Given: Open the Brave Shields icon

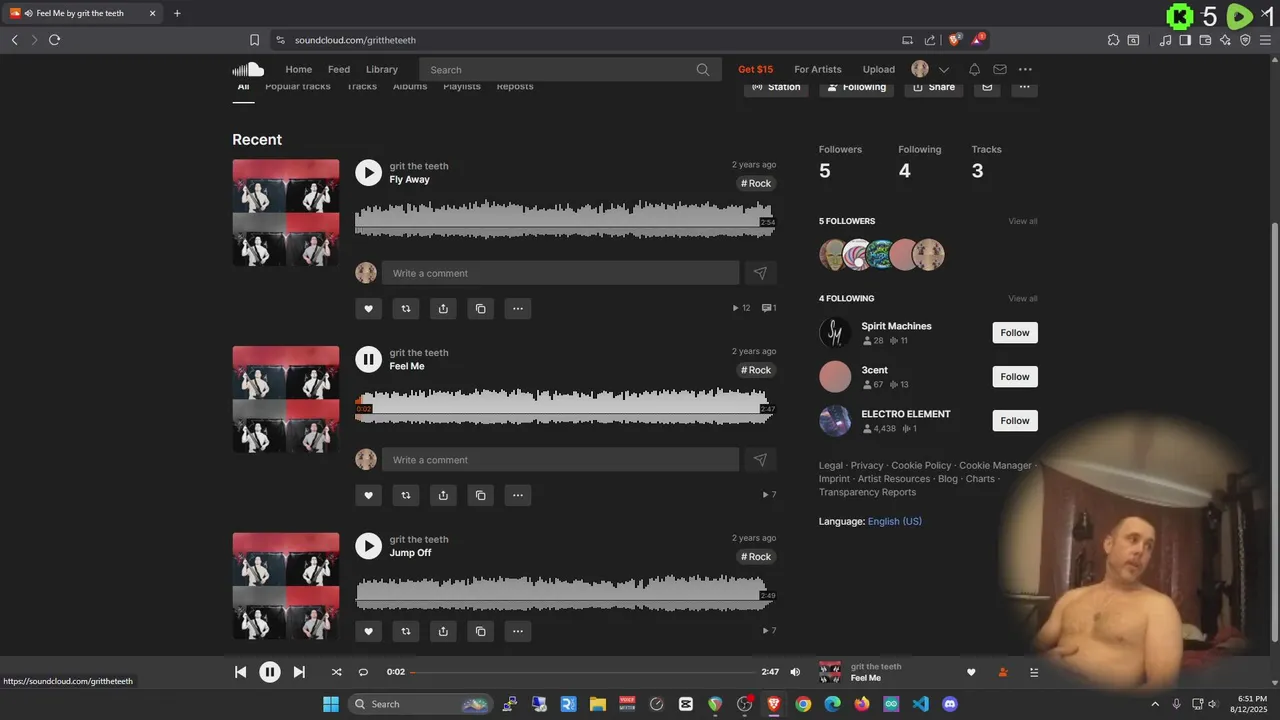Looking at the screenshot, I should click(x=954, y=40).
